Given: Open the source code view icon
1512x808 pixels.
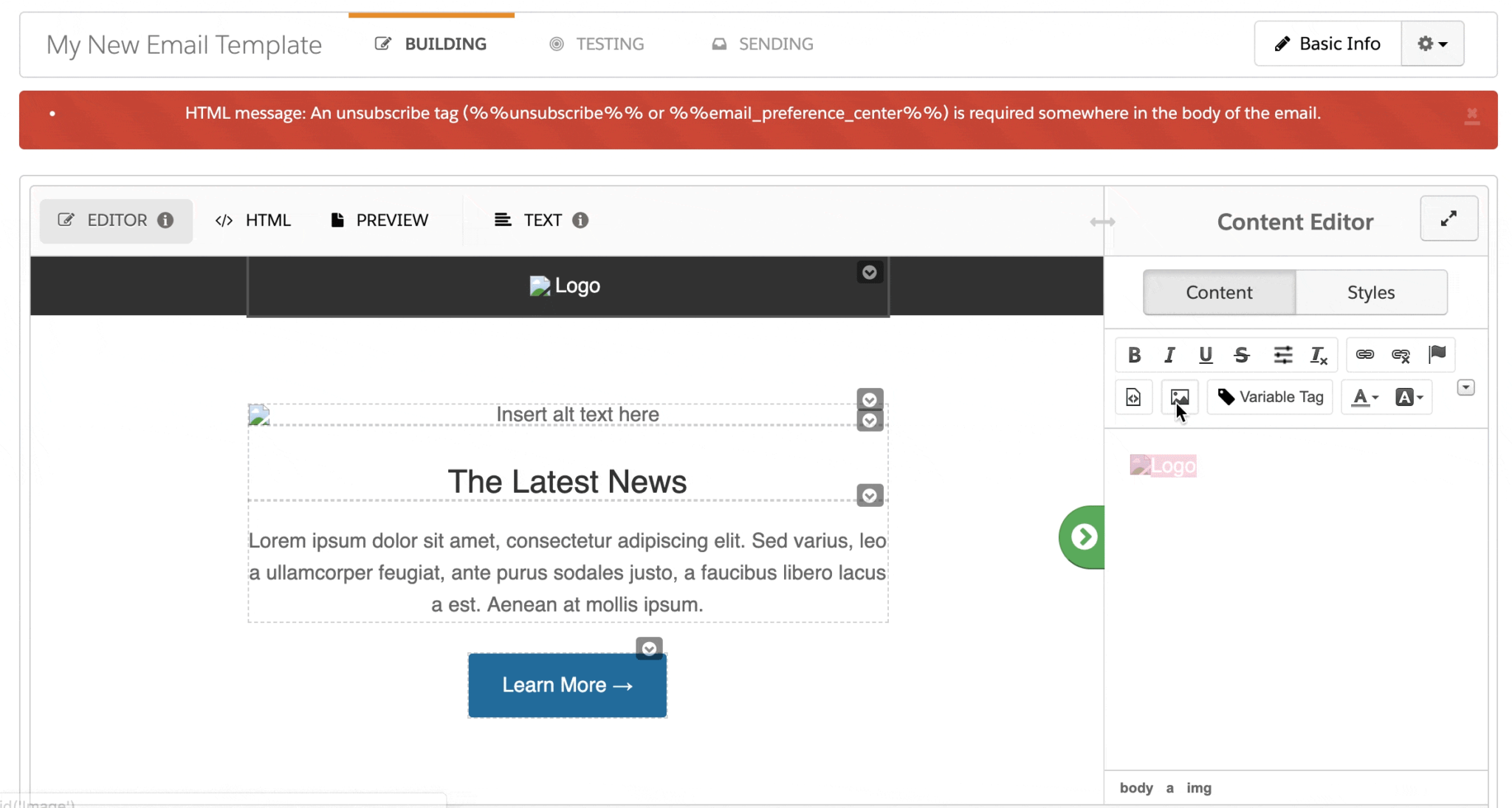Looking at the screenshot, I should pos(1134,396).
